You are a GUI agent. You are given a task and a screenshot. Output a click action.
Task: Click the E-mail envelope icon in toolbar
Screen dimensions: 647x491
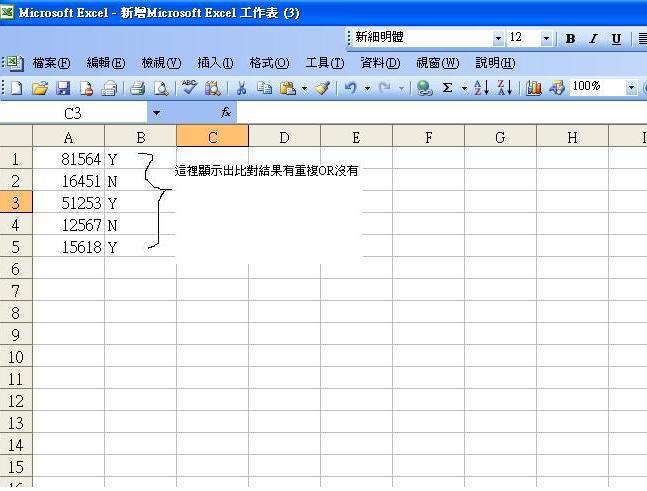point(109,88)
